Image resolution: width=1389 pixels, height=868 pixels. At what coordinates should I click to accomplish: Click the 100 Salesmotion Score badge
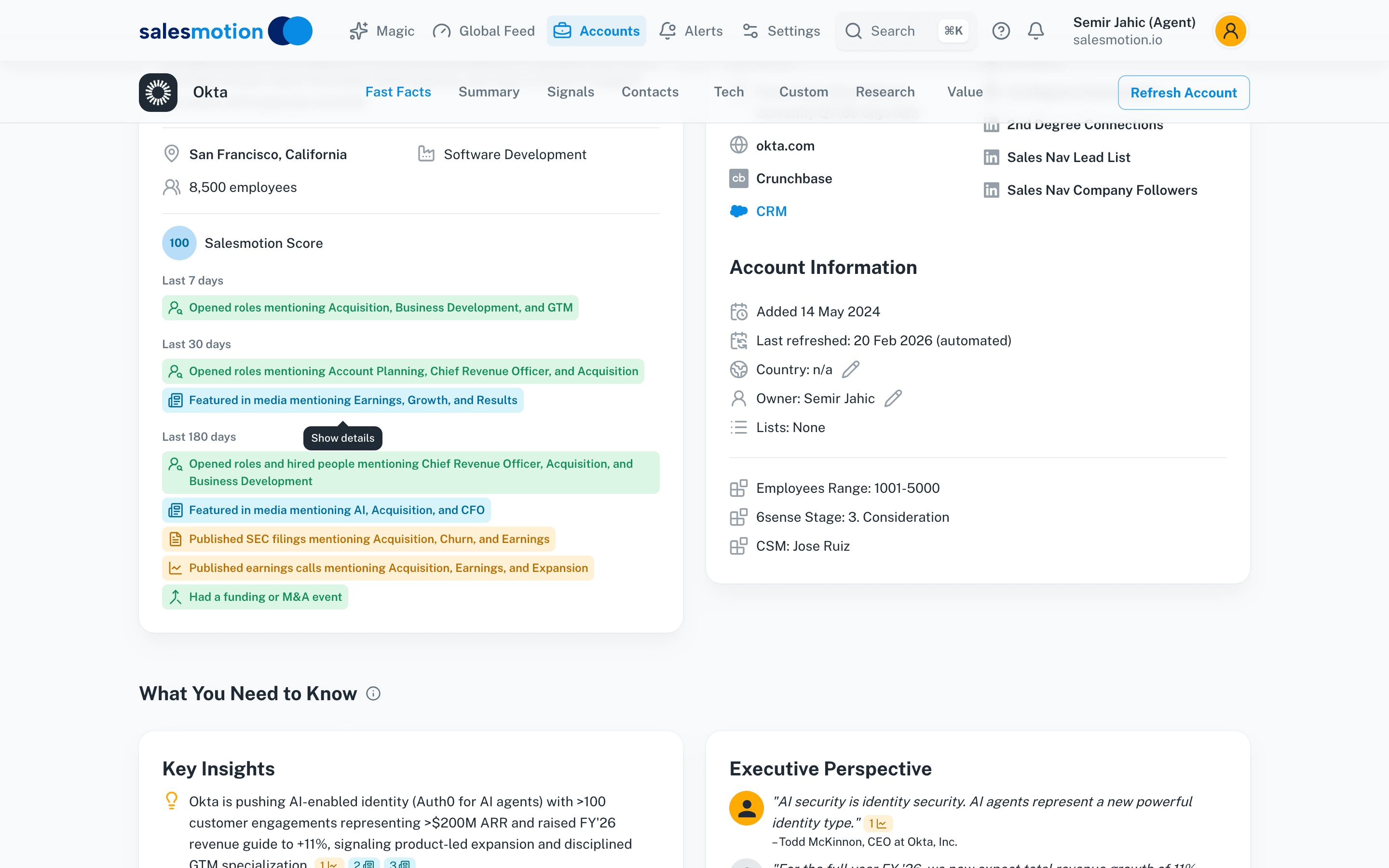pos(179,243)
